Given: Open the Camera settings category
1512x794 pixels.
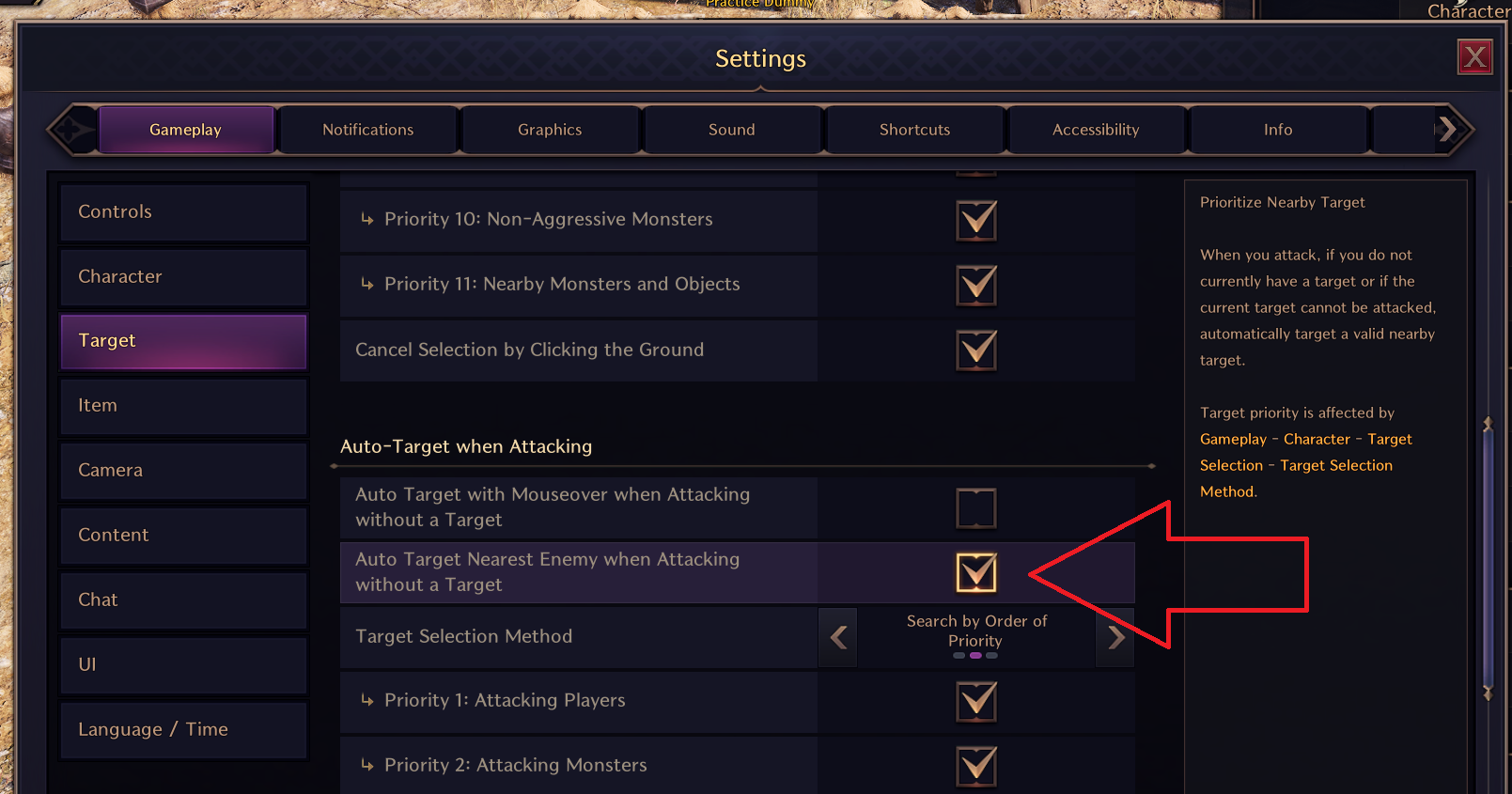Looking at the screenshot, I should [184, 470].
